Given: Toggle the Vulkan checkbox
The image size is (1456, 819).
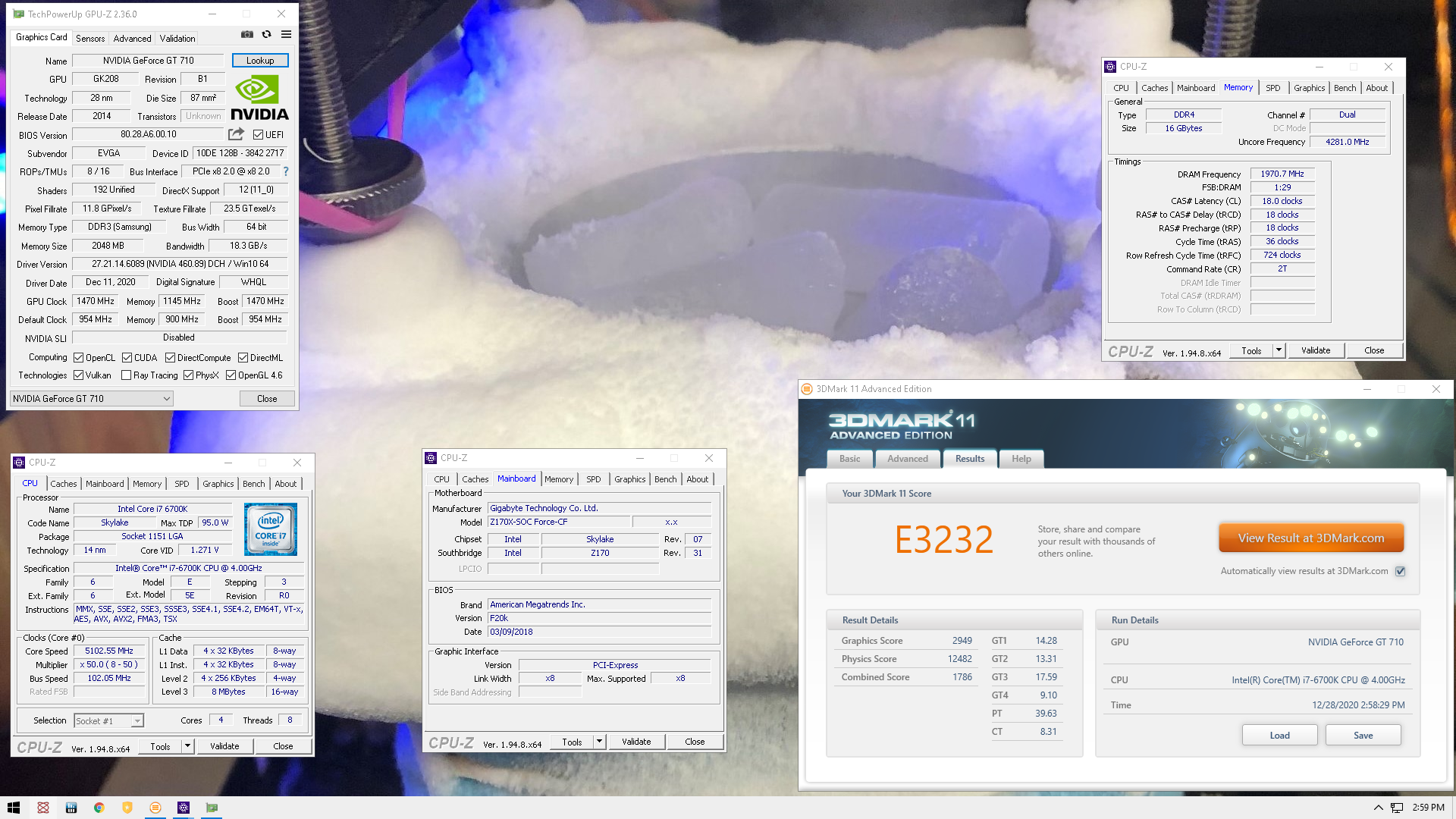Looking at the screenshot, I should [78, 375].
